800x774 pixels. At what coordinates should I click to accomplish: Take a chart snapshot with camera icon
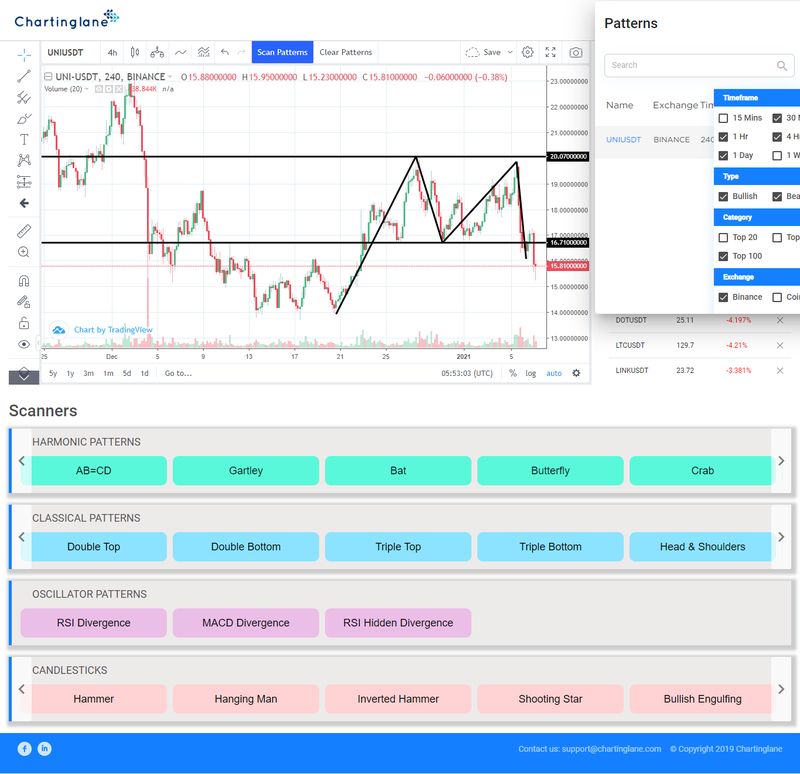point(576,52)
